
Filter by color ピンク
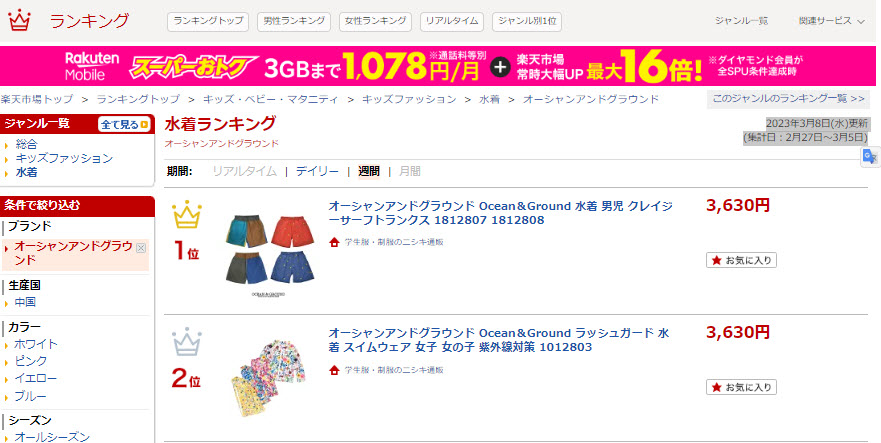(x=30, y=361)
